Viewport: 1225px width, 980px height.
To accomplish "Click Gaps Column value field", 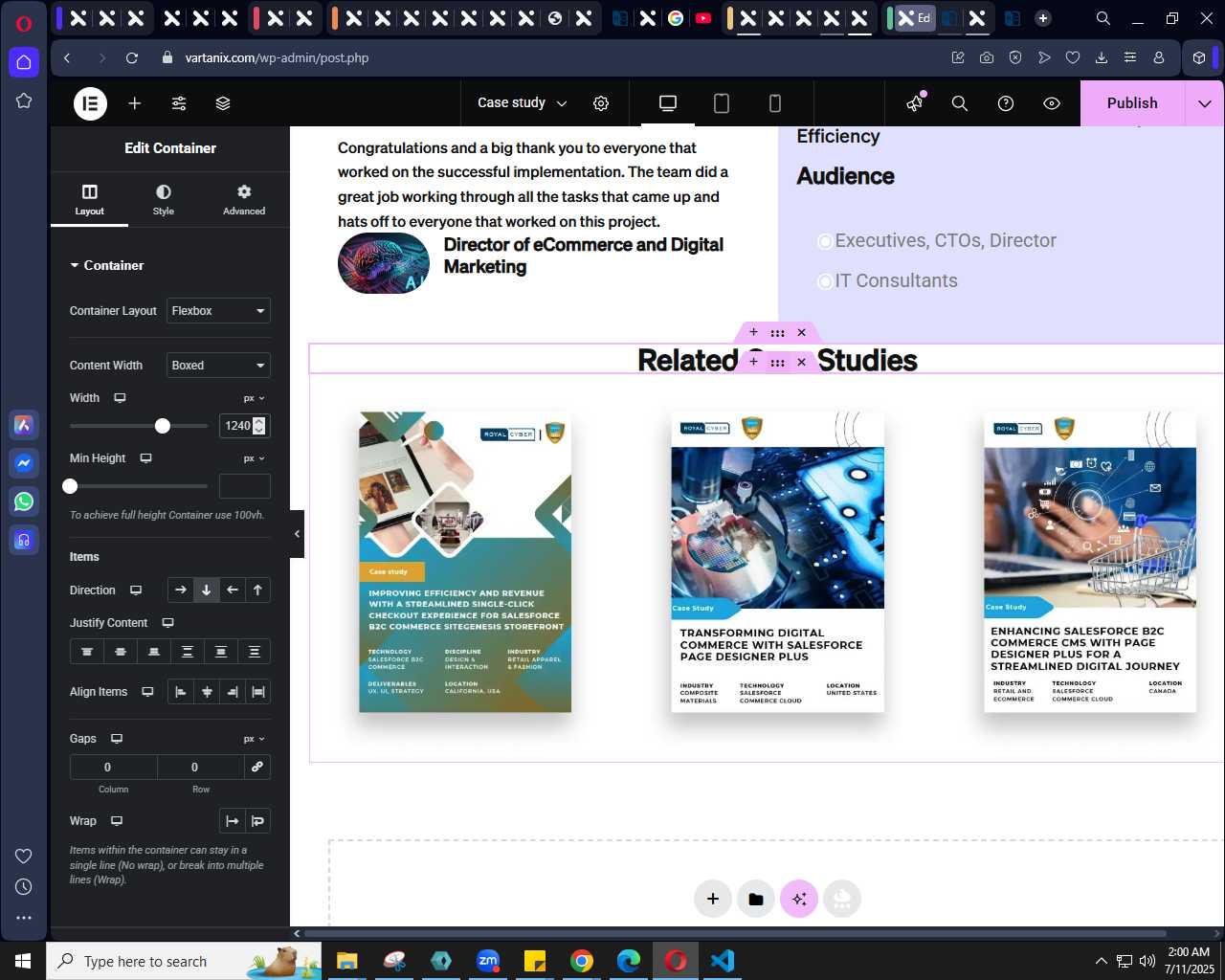I will point(113,768).
